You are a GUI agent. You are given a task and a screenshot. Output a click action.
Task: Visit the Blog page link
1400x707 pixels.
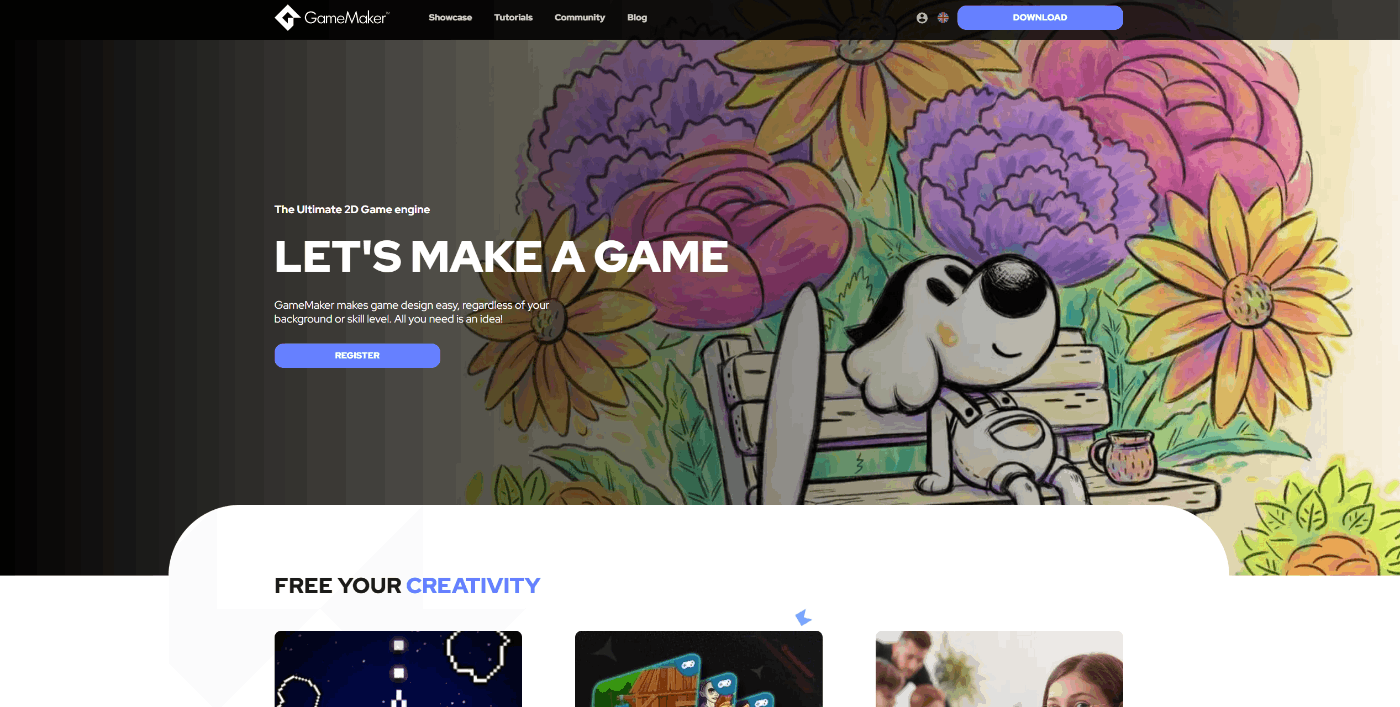point(637,18)
